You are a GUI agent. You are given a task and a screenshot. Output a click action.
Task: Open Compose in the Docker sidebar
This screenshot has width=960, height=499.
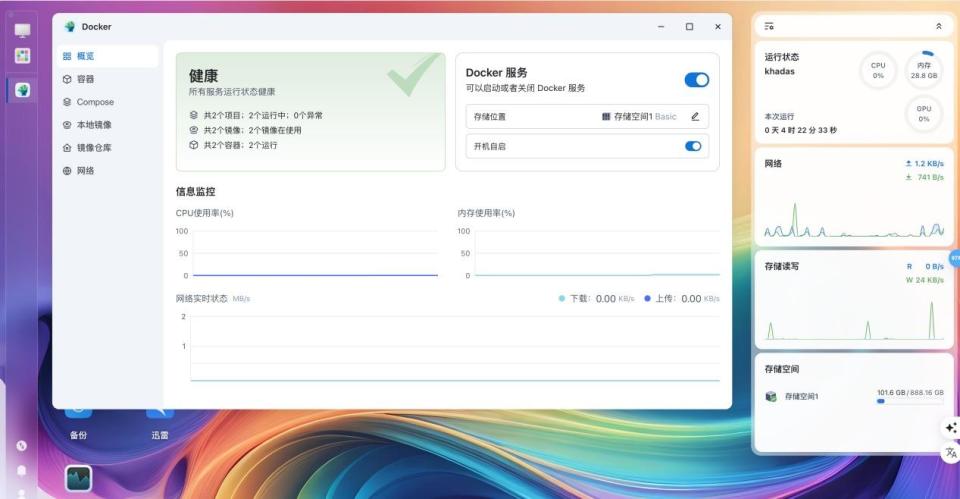click(94, 102)
